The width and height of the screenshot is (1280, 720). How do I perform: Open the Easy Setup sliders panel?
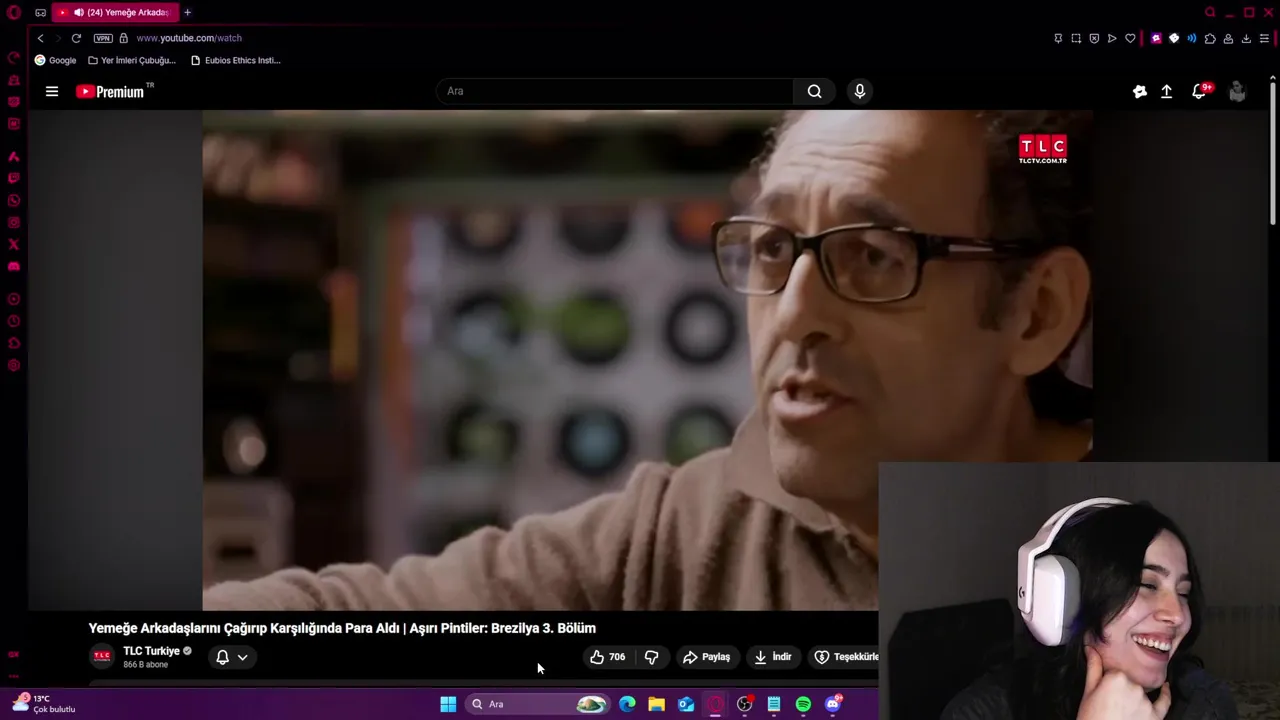tap(1264, 38)
